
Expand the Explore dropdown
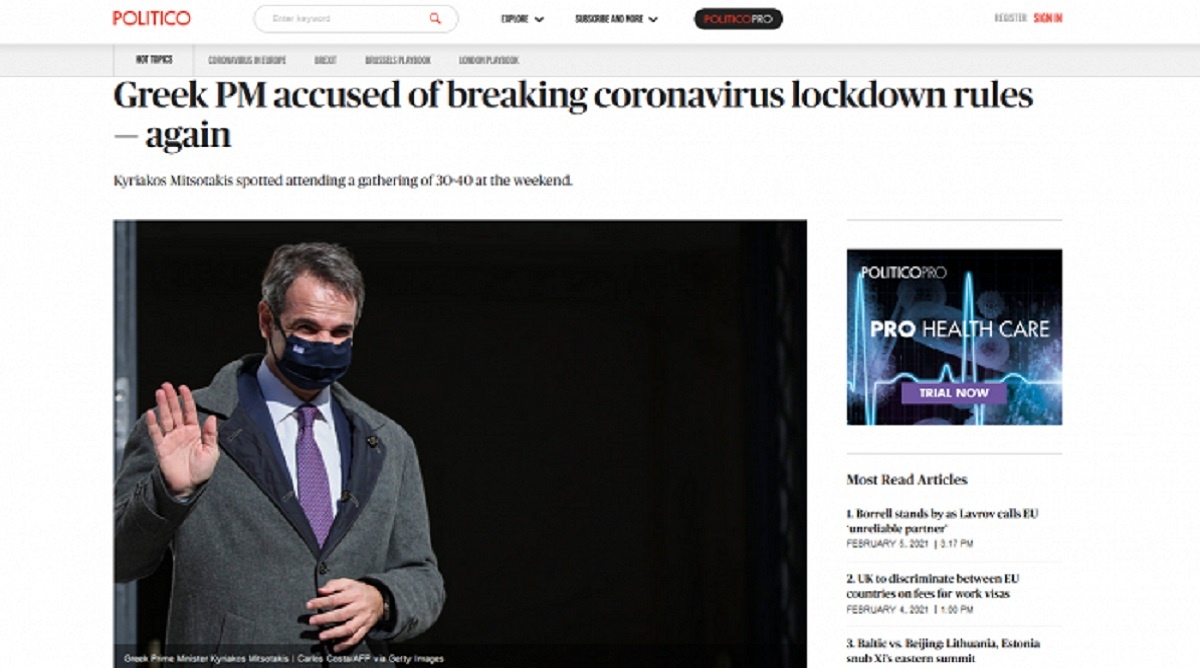click(x=522, y=19)
